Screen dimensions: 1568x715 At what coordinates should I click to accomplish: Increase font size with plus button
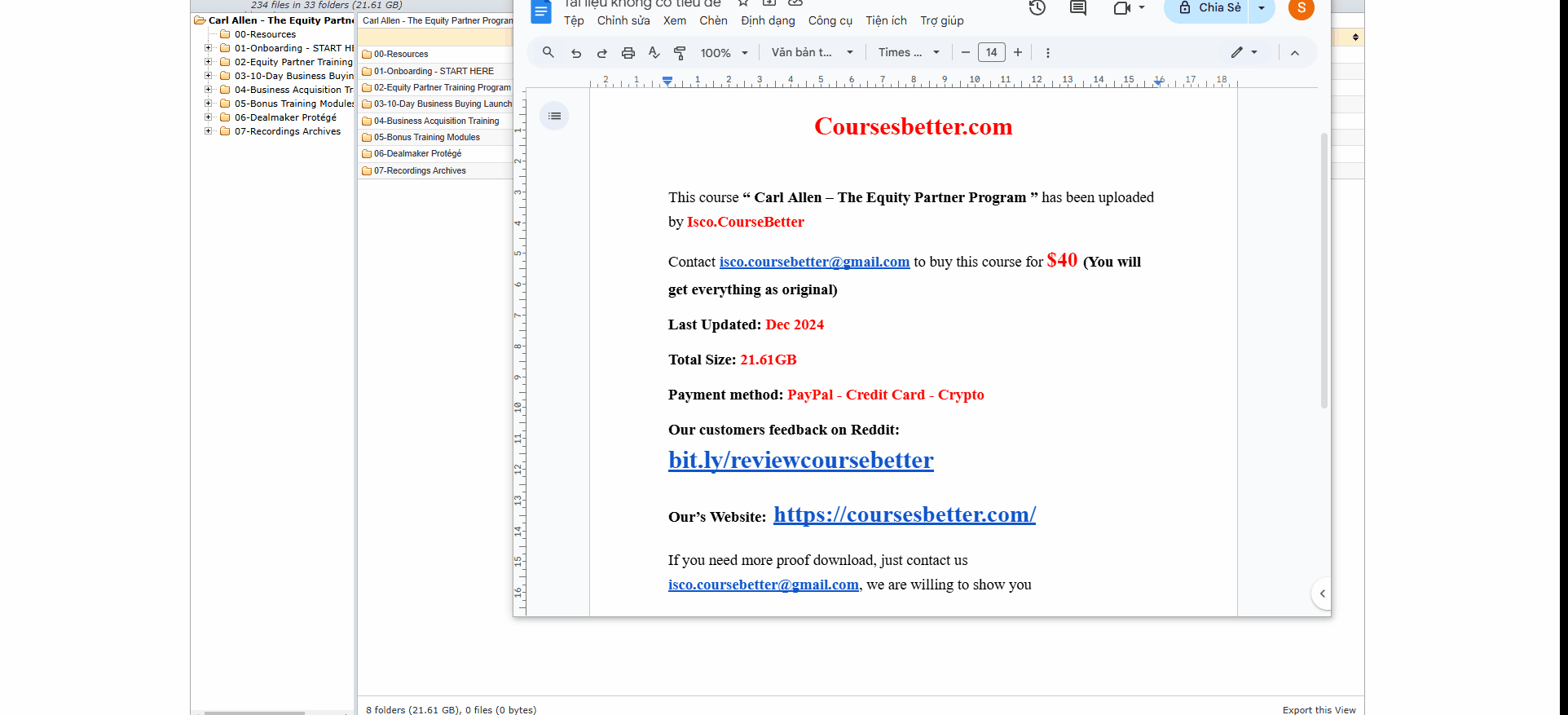[1018, 53]
